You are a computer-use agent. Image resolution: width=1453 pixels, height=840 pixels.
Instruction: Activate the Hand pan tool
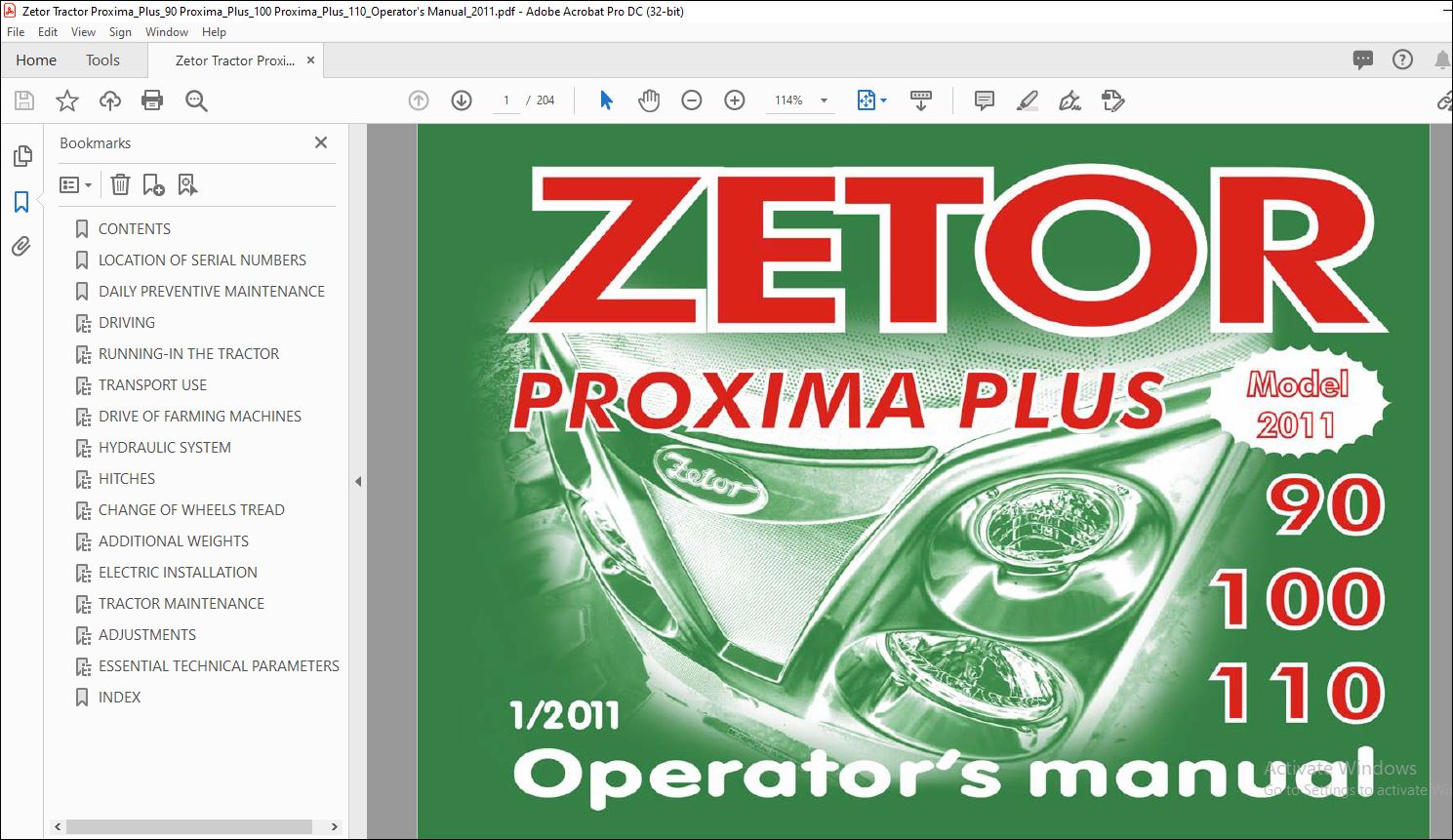coord(649,100)
